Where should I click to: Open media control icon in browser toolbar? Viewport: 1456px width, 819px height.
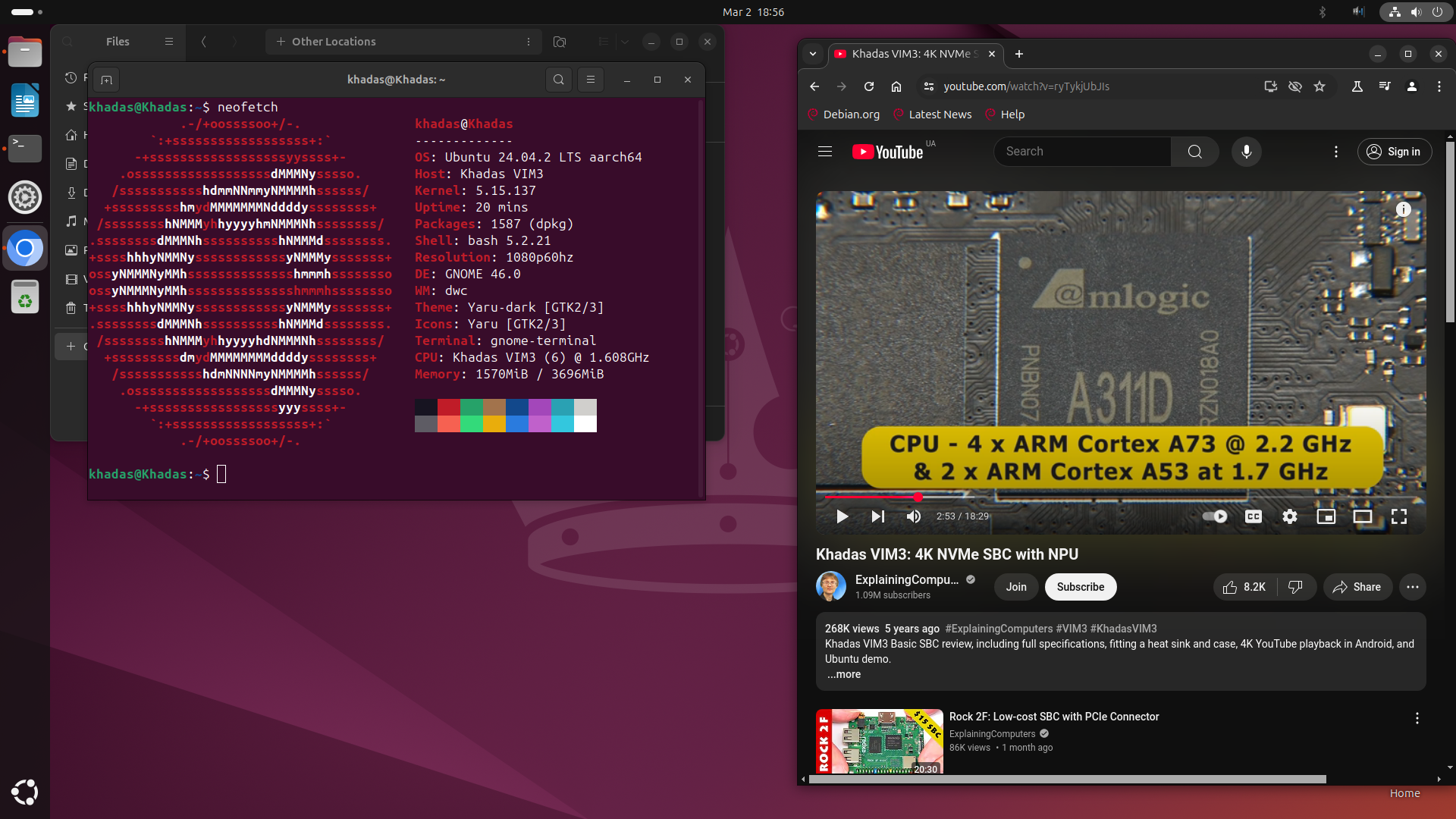[1385, 86]
